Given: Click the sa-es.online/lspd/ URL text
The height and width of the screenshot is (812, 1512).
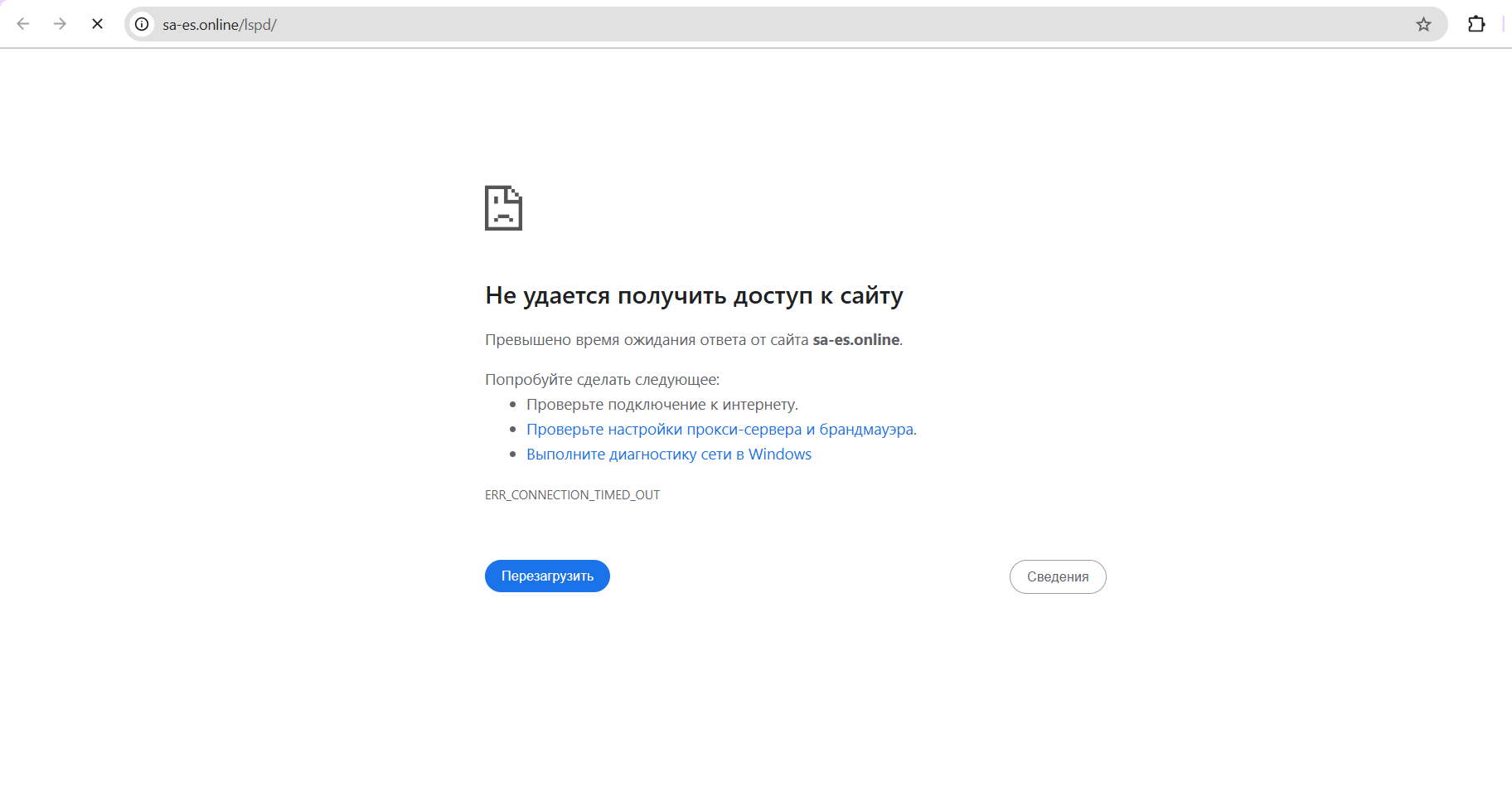Looking at the screenshot, I should pos(220,25).
